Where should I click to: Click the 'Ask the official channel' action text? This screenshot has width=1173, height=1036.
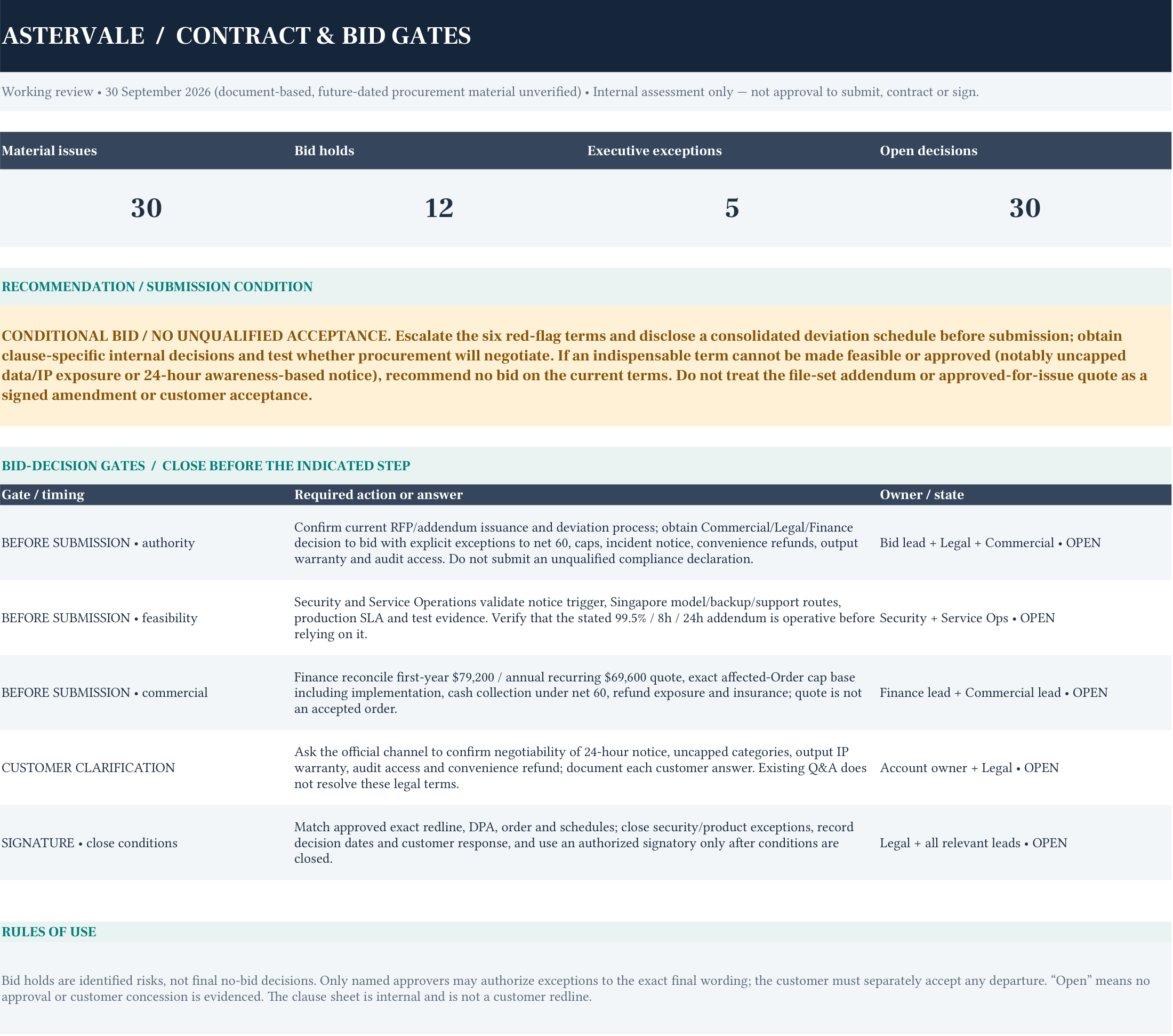[580, 768]
